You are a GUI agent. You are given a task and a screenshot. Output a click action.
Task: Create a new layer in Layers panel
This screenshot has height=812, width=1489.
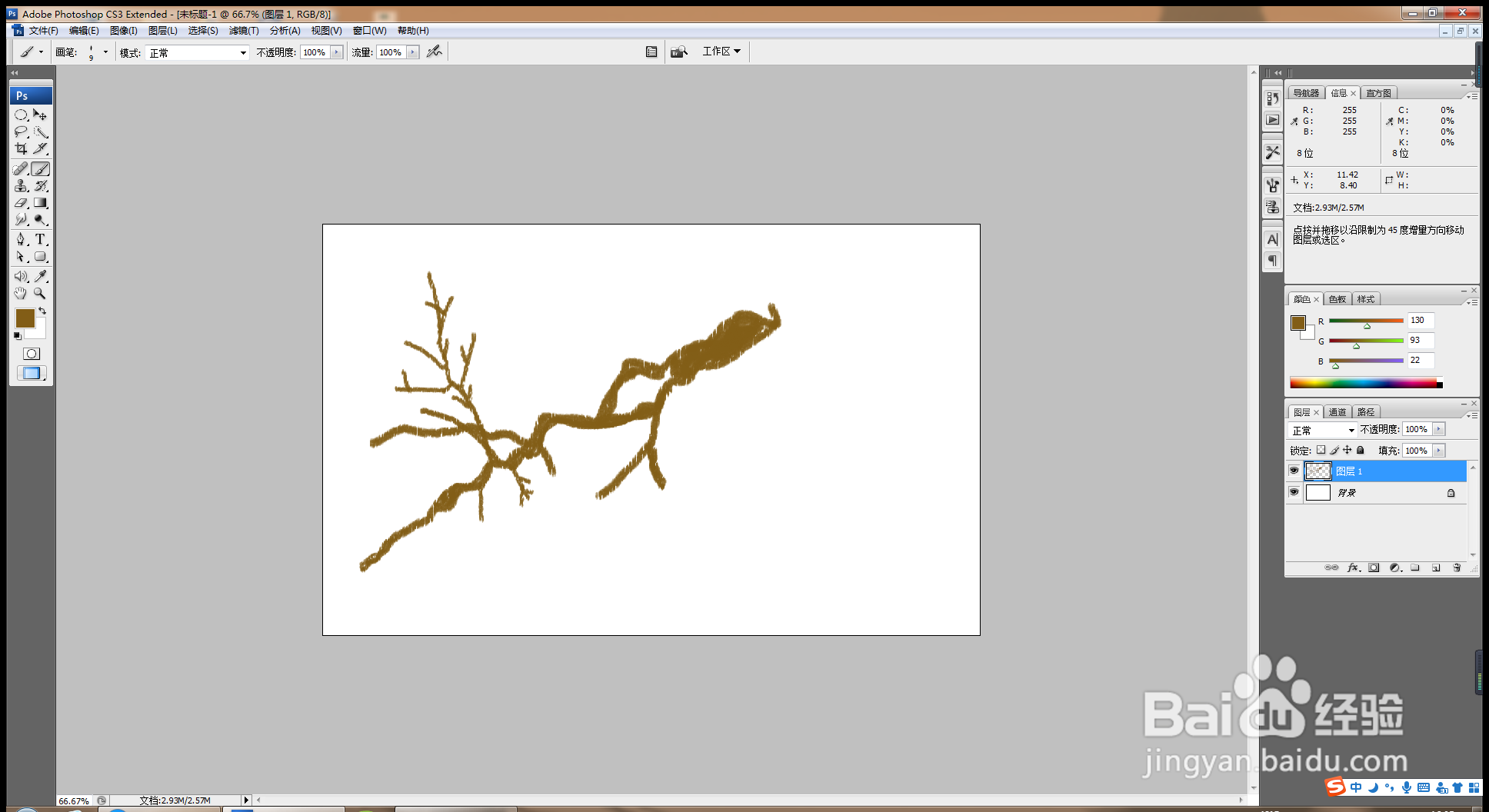1436,567
